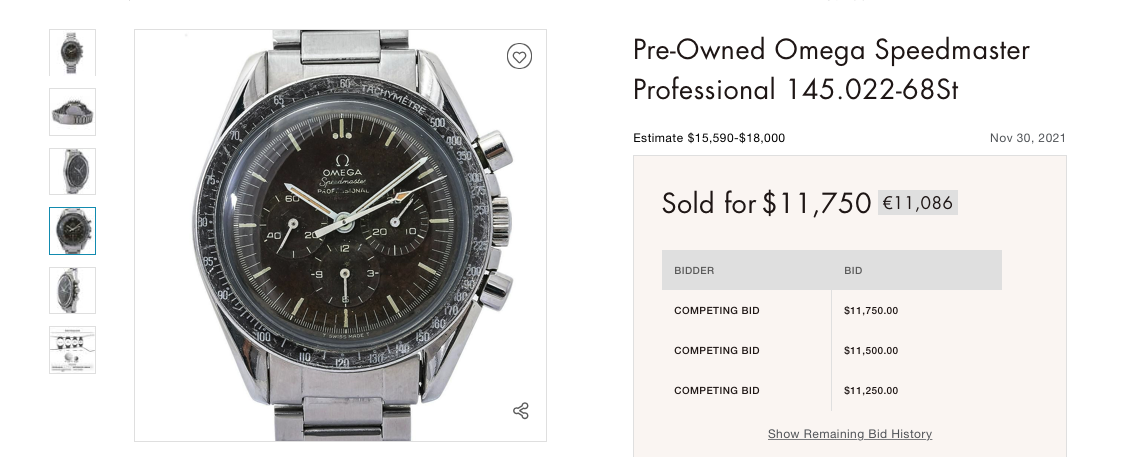Click the BIDDER column header

tap(694, 270)
